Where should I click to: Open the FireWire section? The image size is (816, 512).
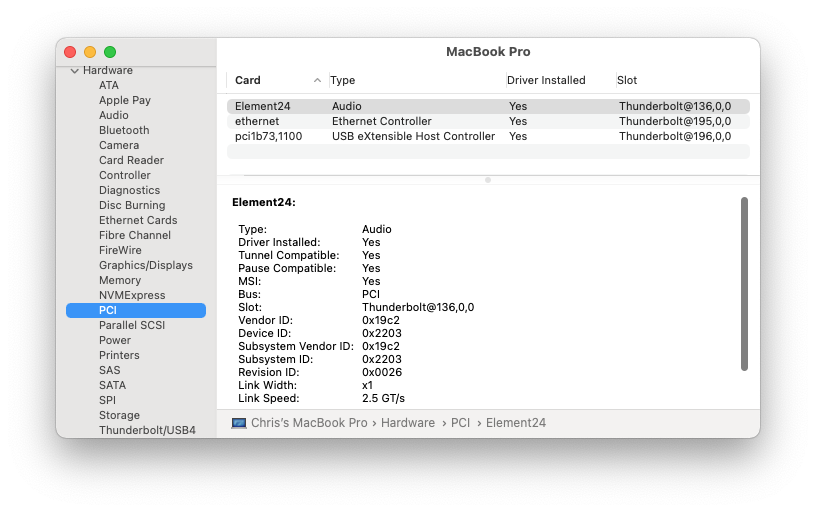tap(120, 250)
